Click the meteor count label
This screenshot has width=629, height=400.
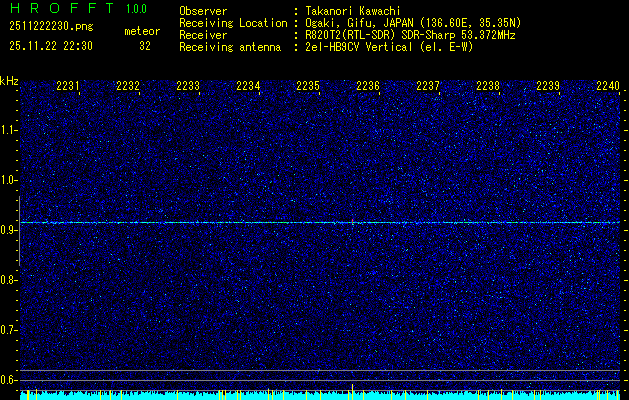(142, 31)
